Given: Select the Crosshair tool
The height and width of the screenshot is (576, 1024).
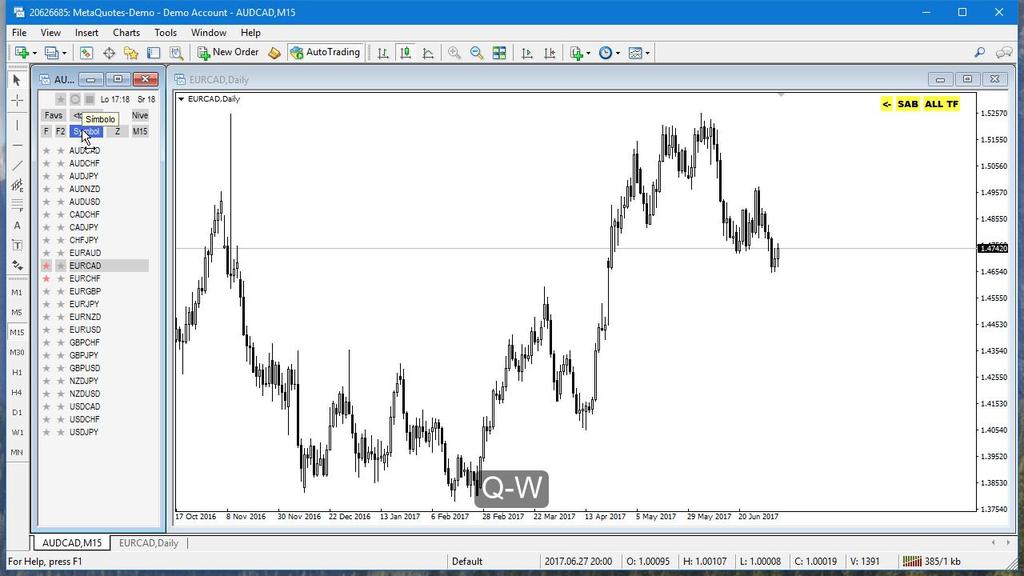Looking at the screenshot, I should [x=16, y=98].
